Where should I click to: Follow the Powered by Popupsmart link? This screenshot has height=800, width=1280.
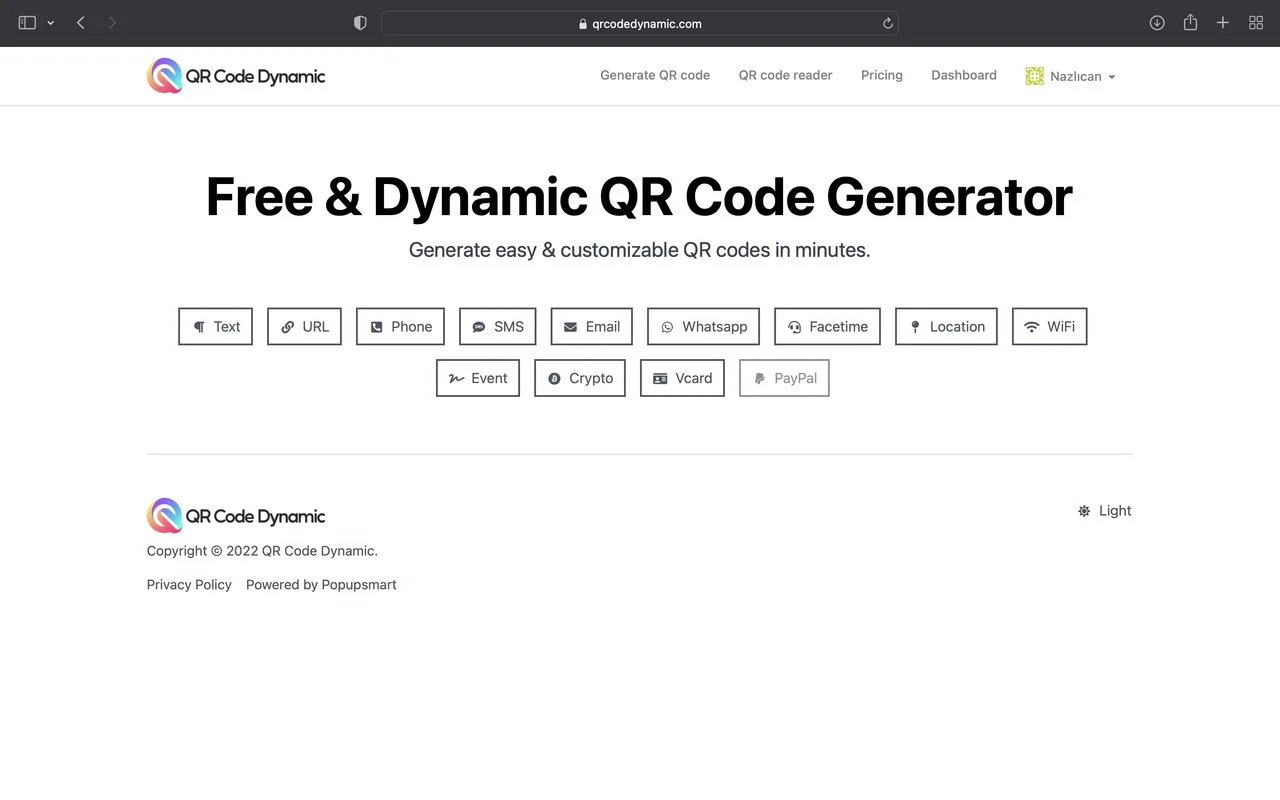point(321,585)
